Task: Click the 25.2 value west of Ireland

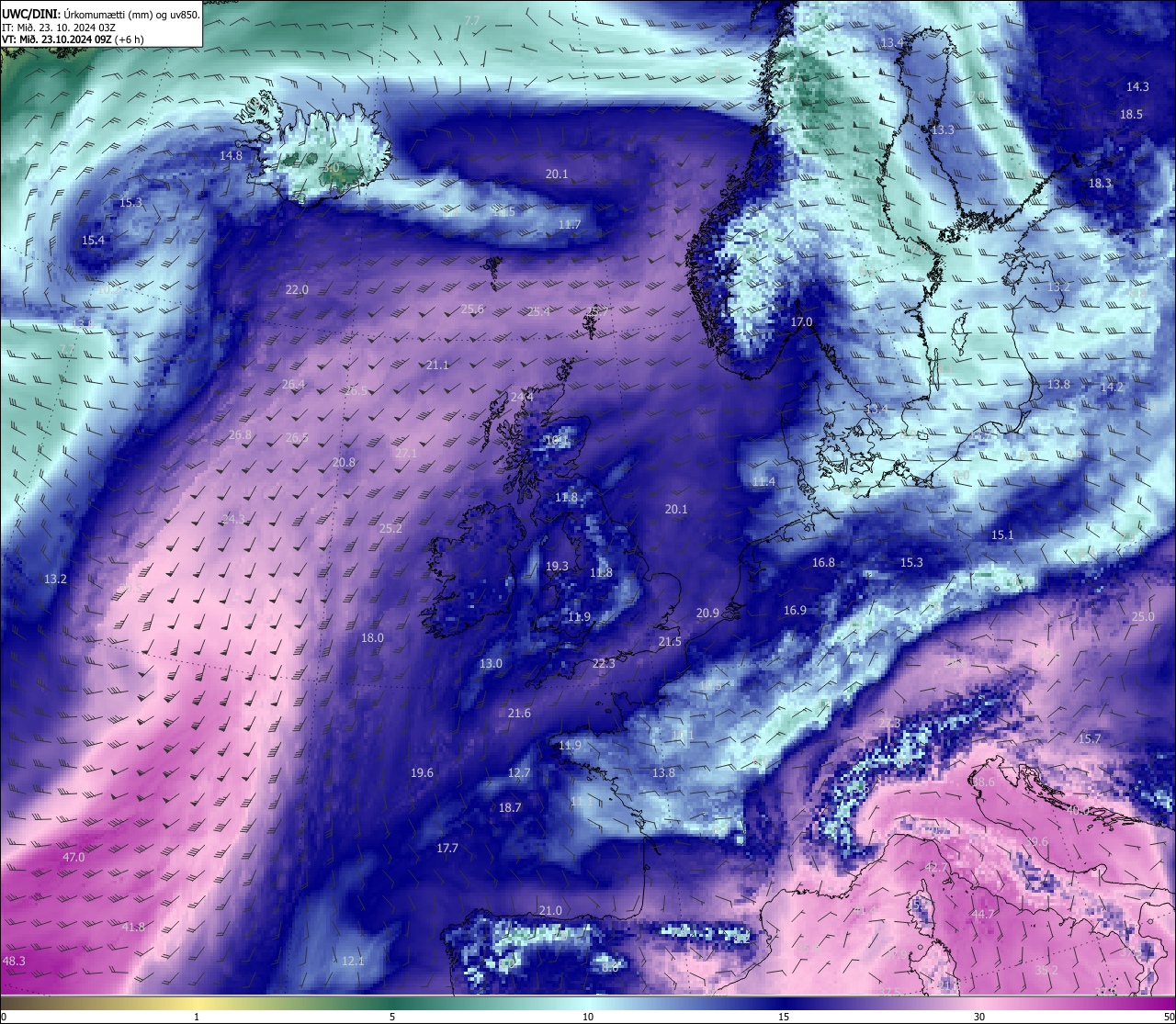Action: tap(390, 528)
